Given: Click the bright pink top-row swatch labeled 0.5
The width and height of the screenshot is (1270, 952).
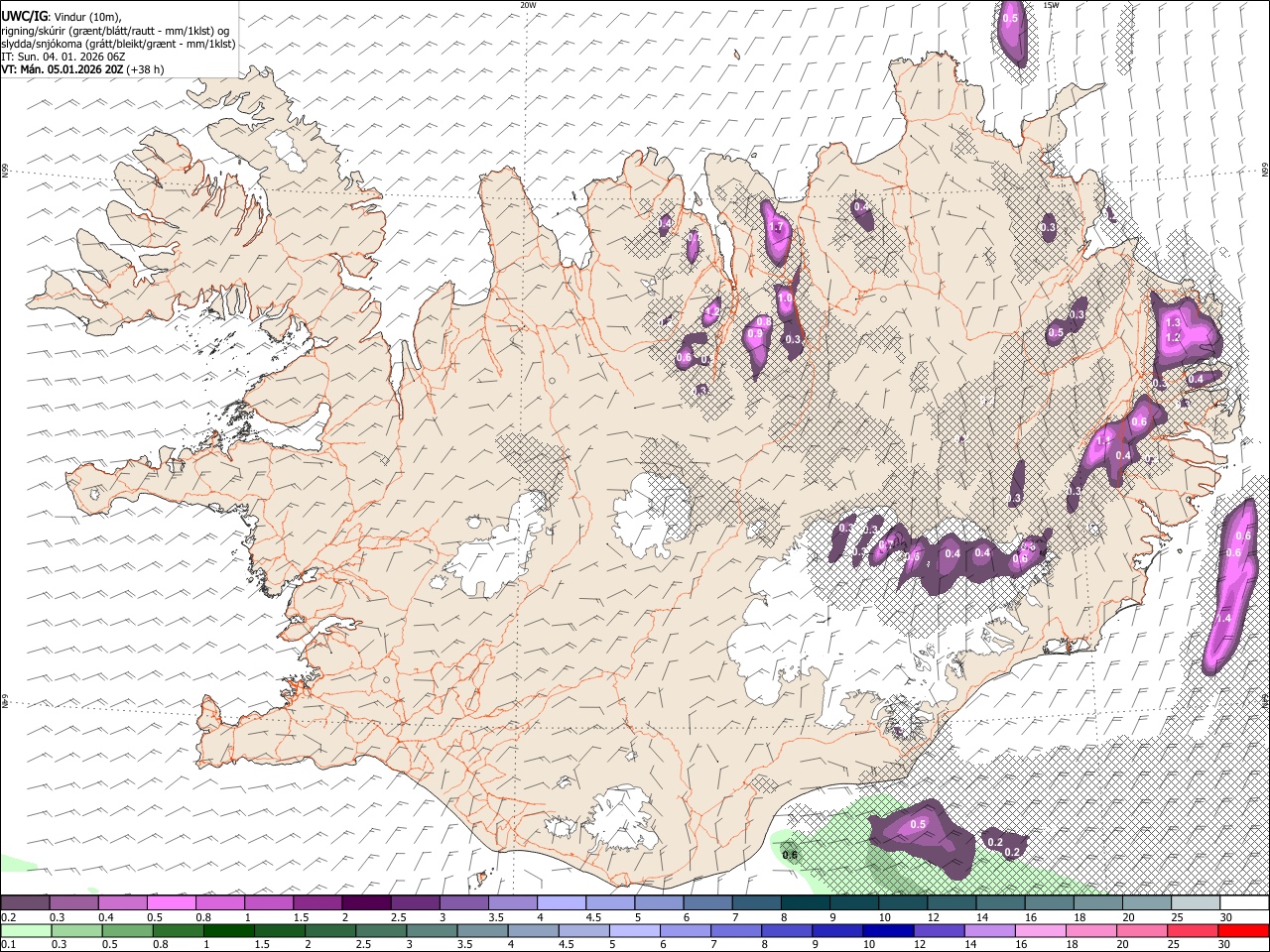Looking at the screenshot, I should pyautogui.click(x=171, y=903).
